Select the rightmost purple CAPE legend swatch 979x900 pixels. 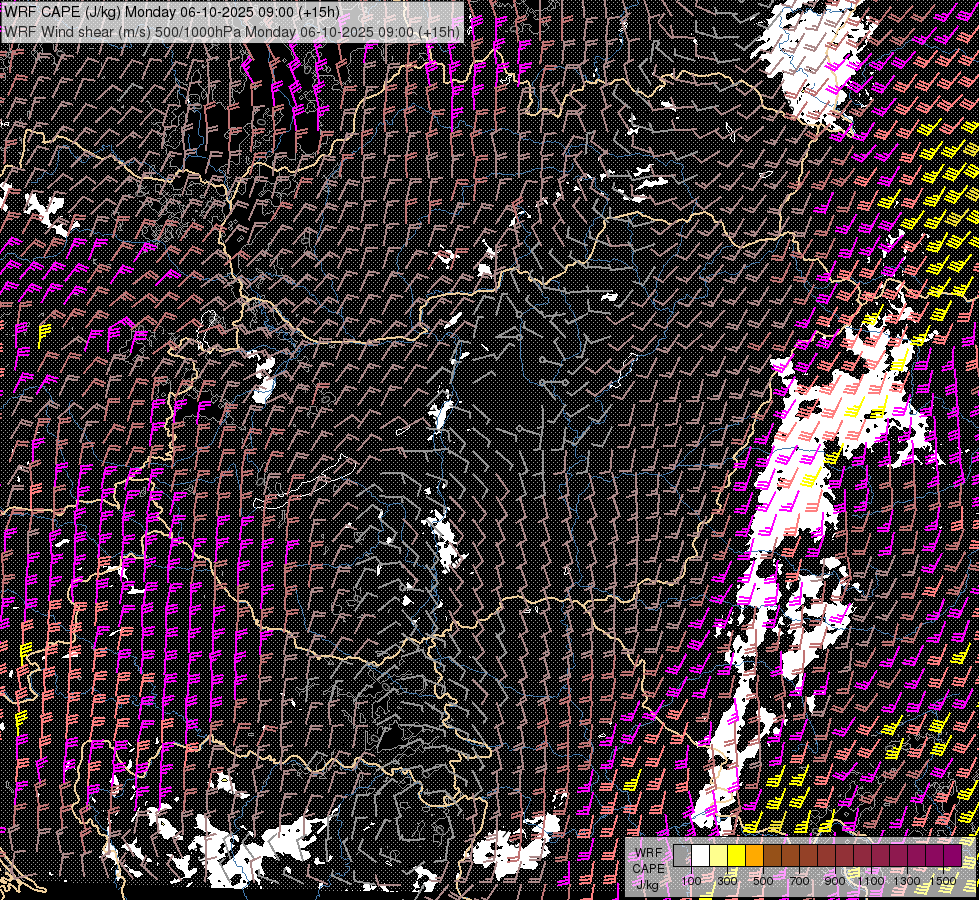[952, 855]
